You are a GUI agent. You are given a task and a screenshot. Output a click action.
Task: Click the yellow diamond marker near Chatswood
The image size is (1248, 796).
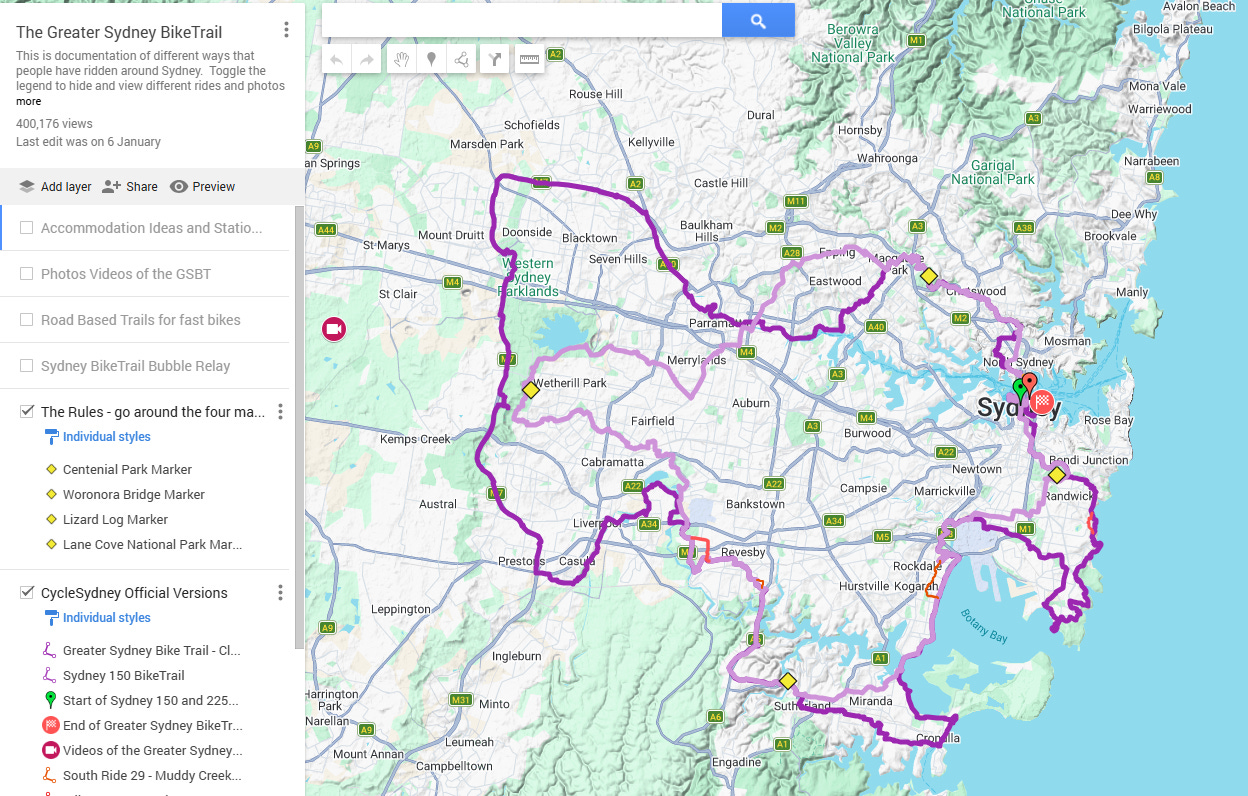click(929, 276)
